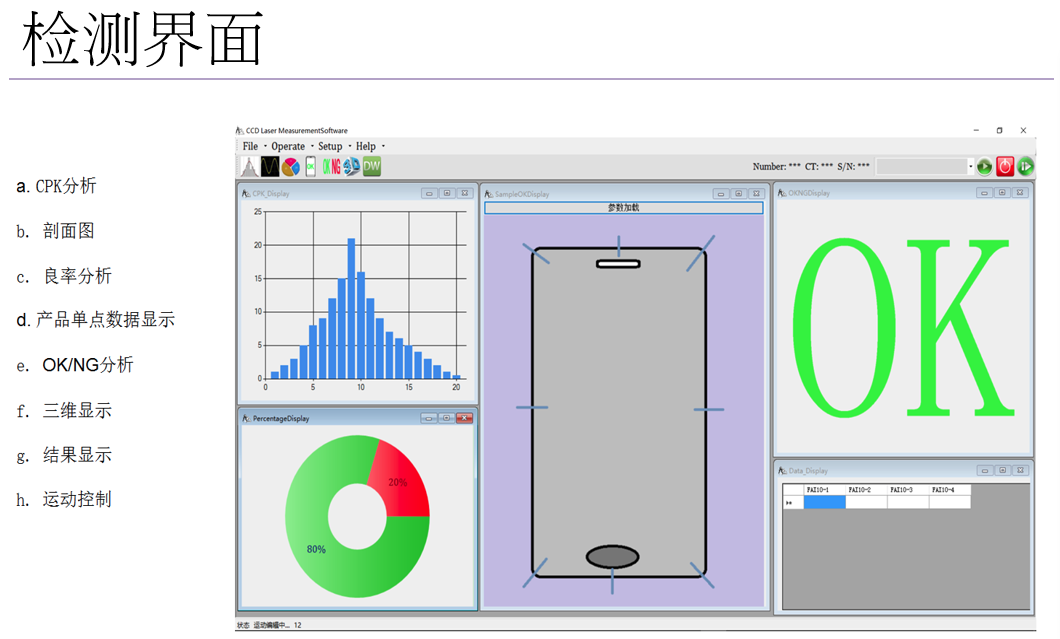Click the phone sample point data icon
The image size is (1060, 639).
click(310, 166)
